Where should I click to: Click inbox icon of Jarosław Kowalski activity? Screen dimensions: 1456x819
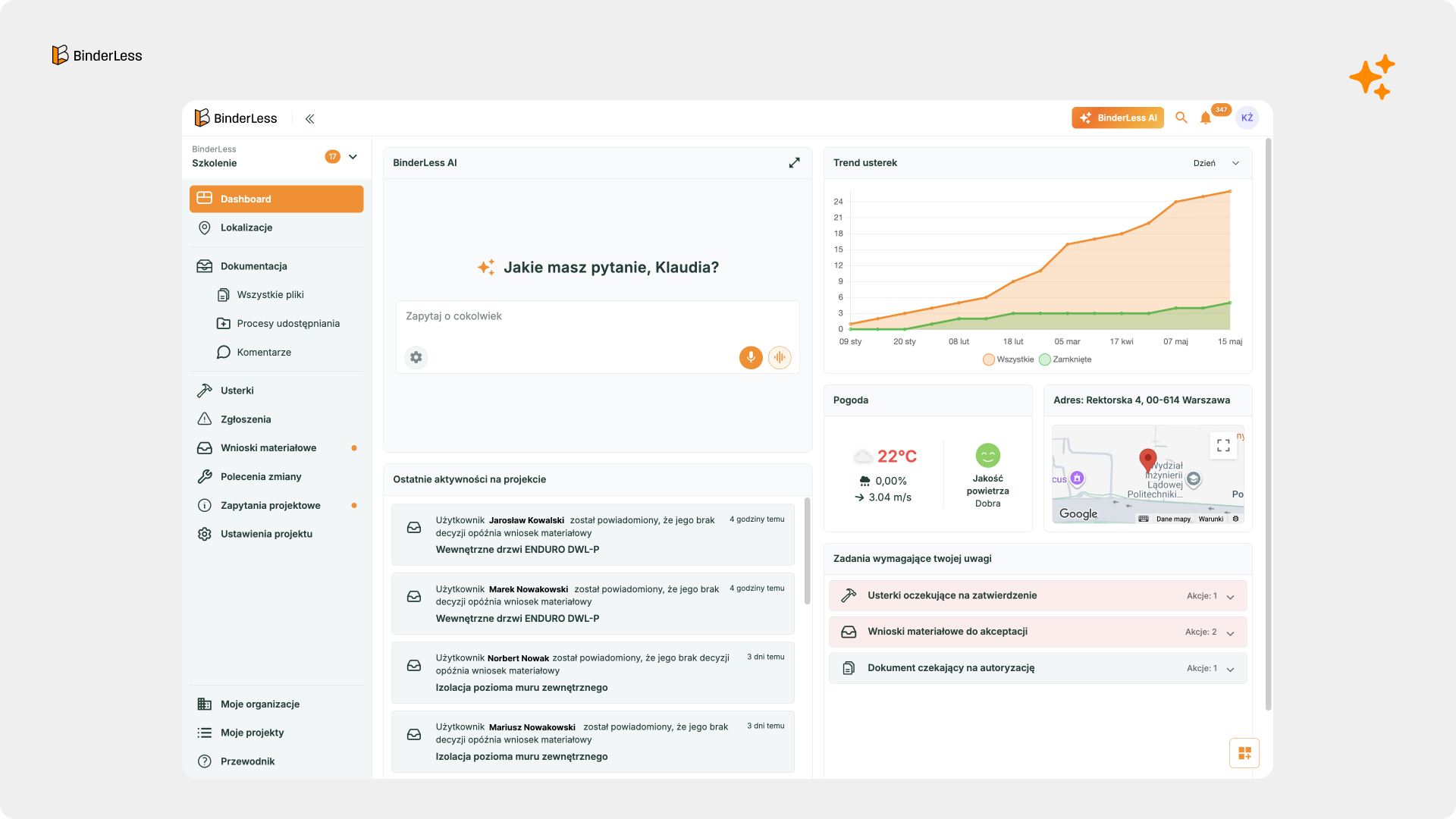click(x=414, y=527)
